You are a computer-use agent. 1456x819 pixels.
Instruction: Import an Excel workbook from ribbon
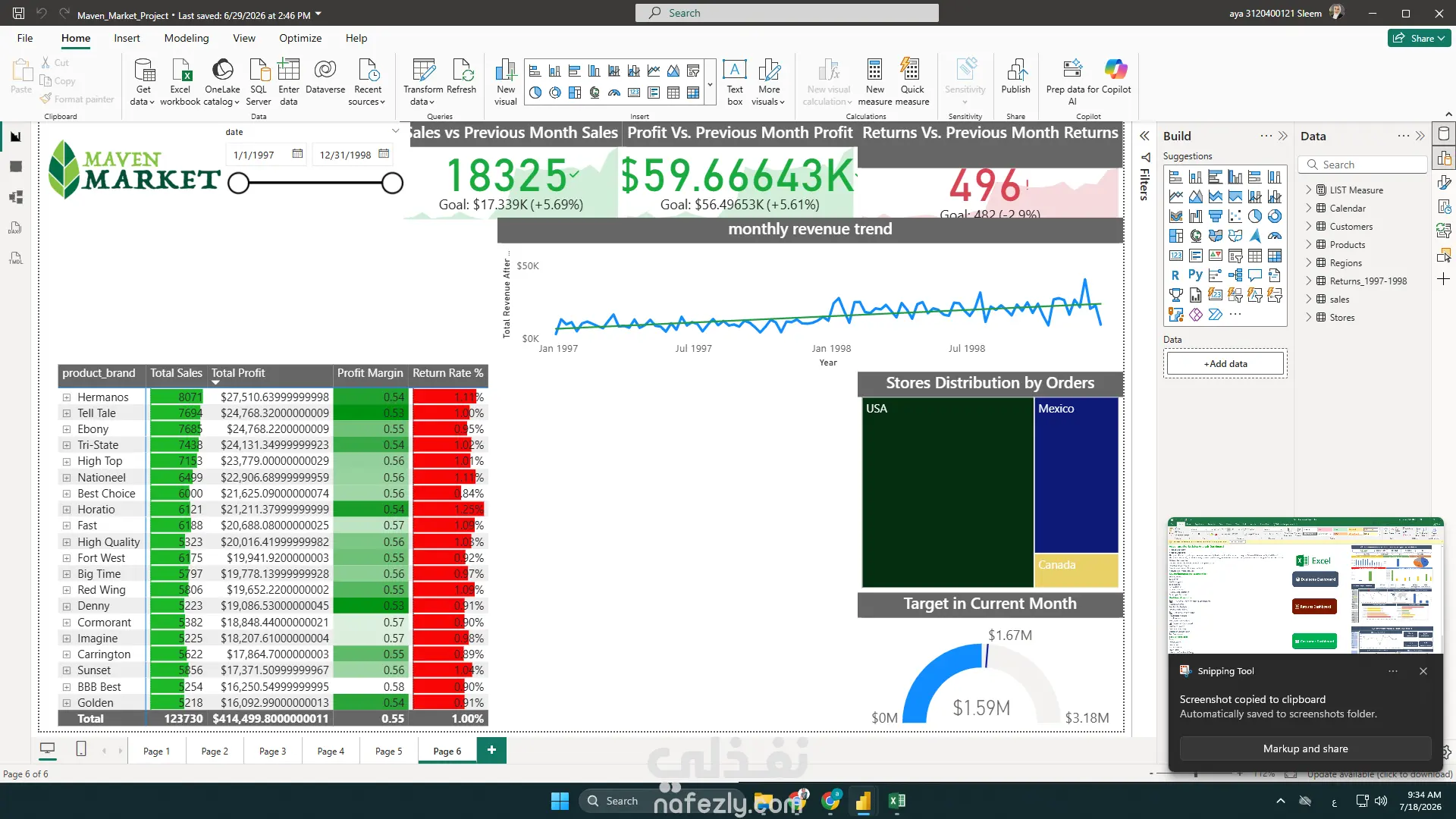[180, 82]
